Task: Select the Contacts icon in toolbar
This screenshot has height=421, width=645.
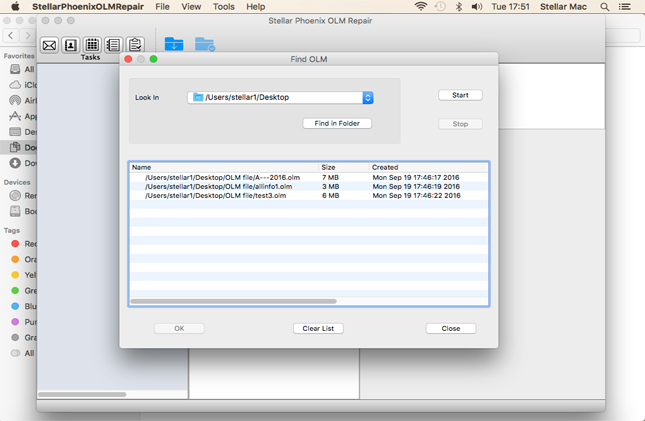Action: 70,45
